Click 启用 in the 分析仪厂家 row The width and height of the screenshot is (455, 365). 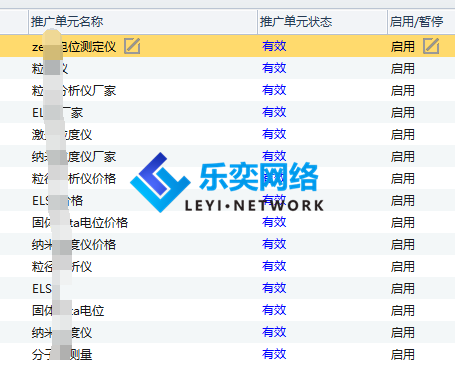point(403,90)
